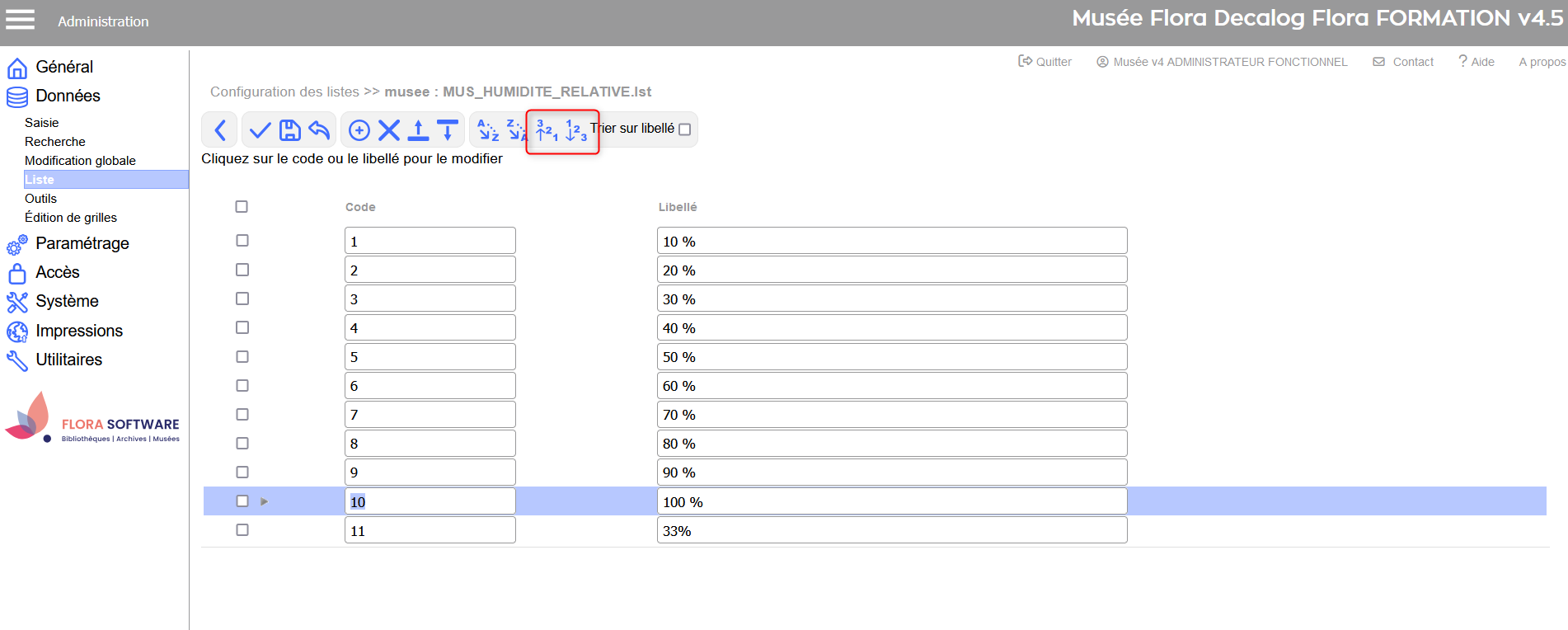Select 'Modification globale' in the sidebar
Viewport: 1568px width, 630px height.
coord(80,161)
